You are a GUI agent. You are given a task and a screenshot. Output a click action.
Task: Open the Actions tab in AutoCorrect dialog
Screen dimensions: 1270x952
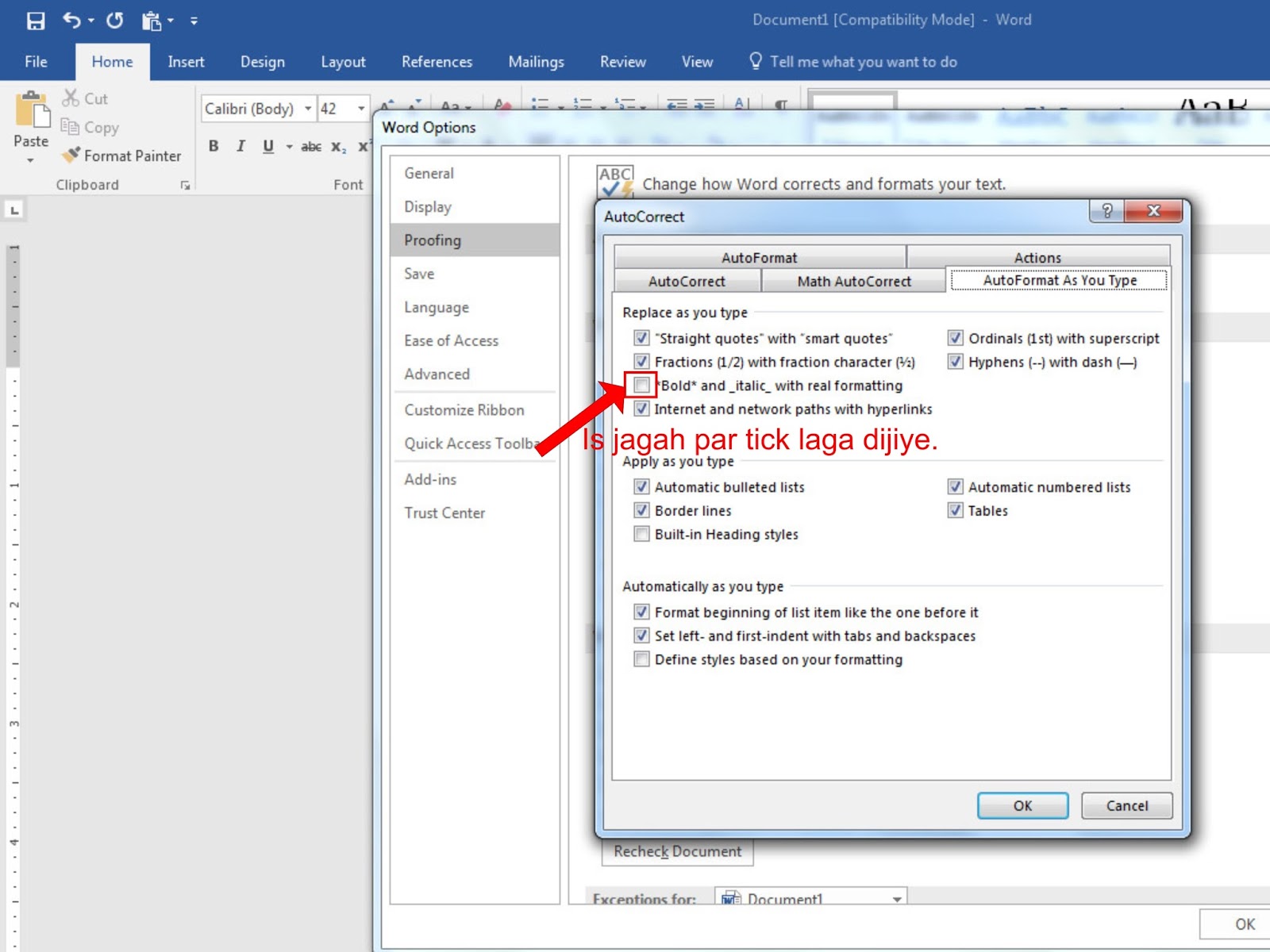pos(1037,257)
